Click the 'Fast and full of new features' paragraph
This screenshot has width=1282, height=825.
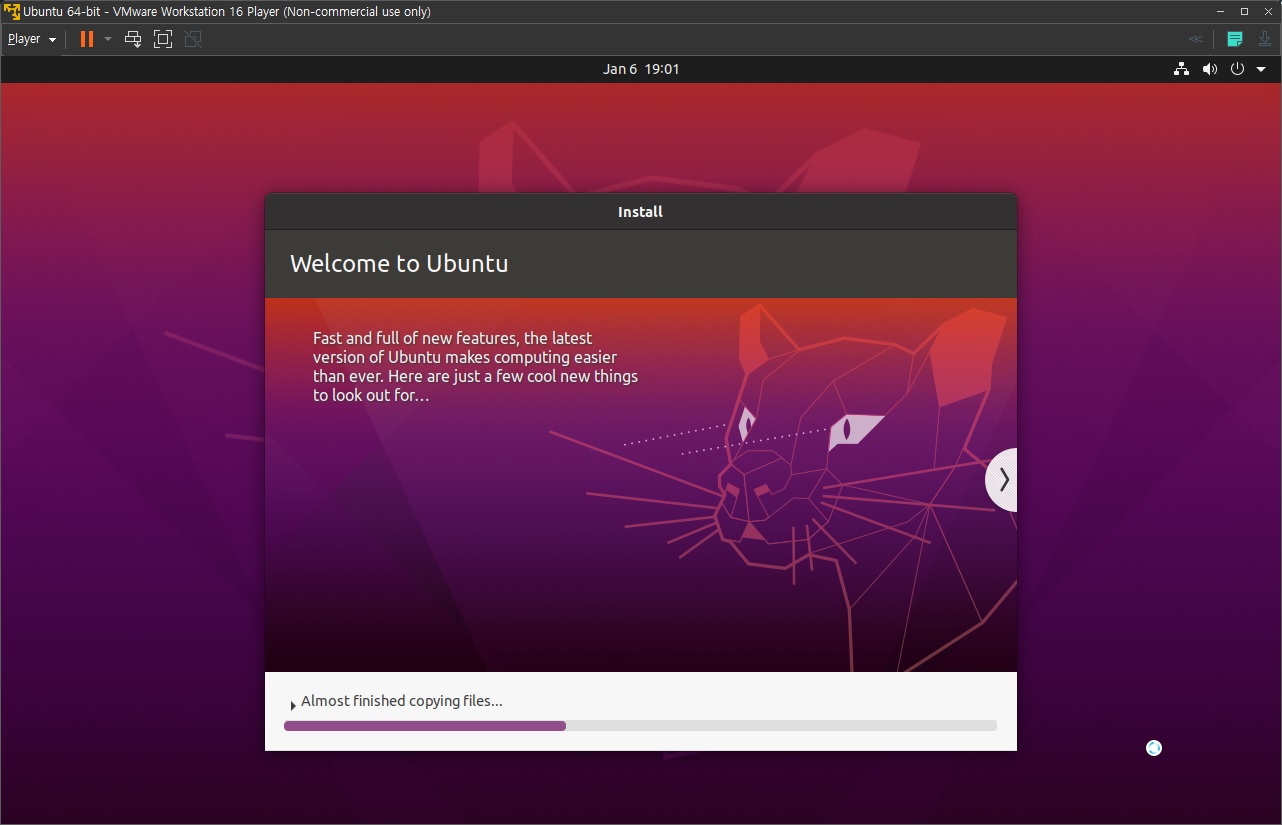tap(475, 367)
